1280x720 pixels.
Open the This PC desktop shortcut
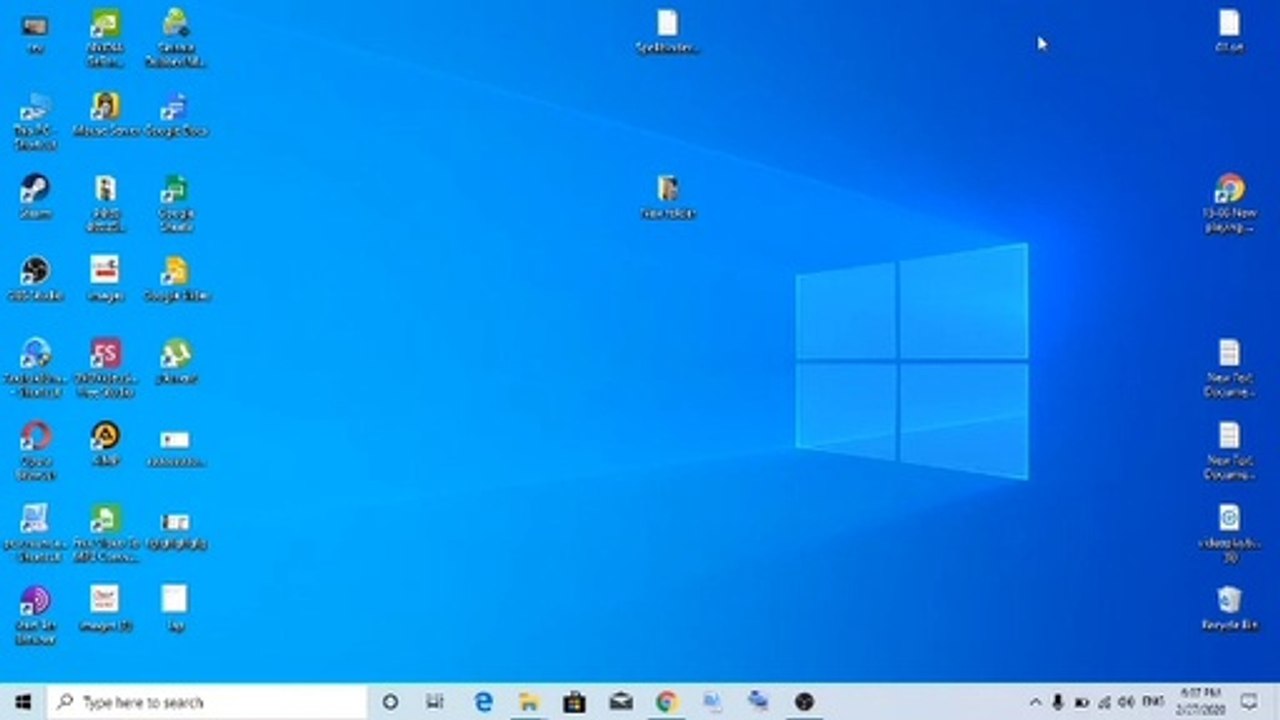coord(35,120)
